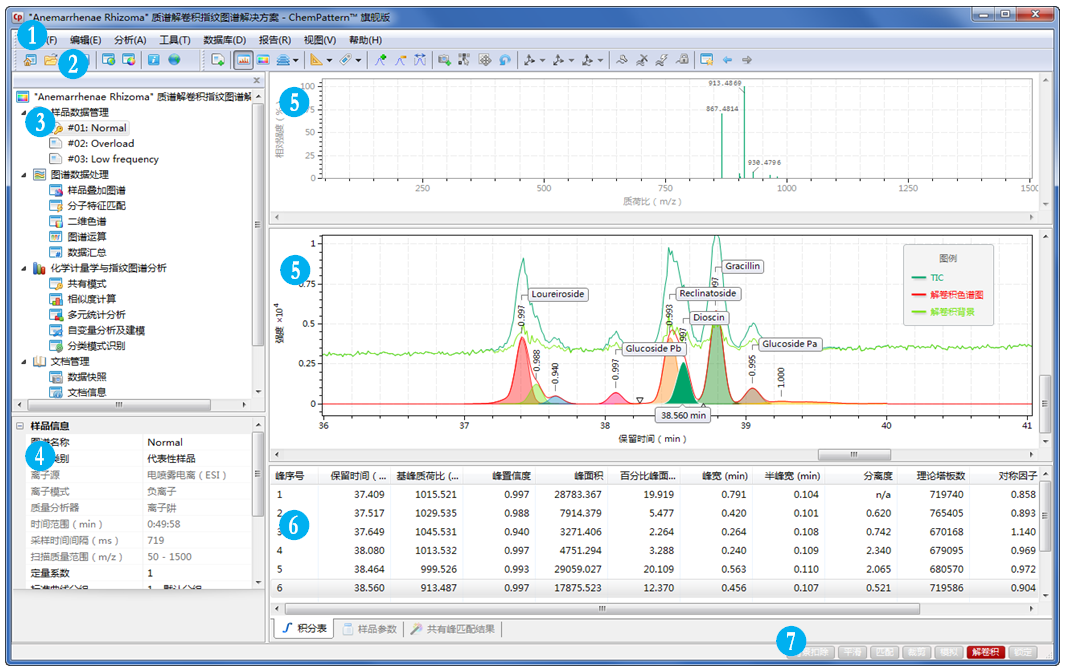Screen dimensions: 1066x671
Task: Click the gray forward arrow icon
Action: 747,60
